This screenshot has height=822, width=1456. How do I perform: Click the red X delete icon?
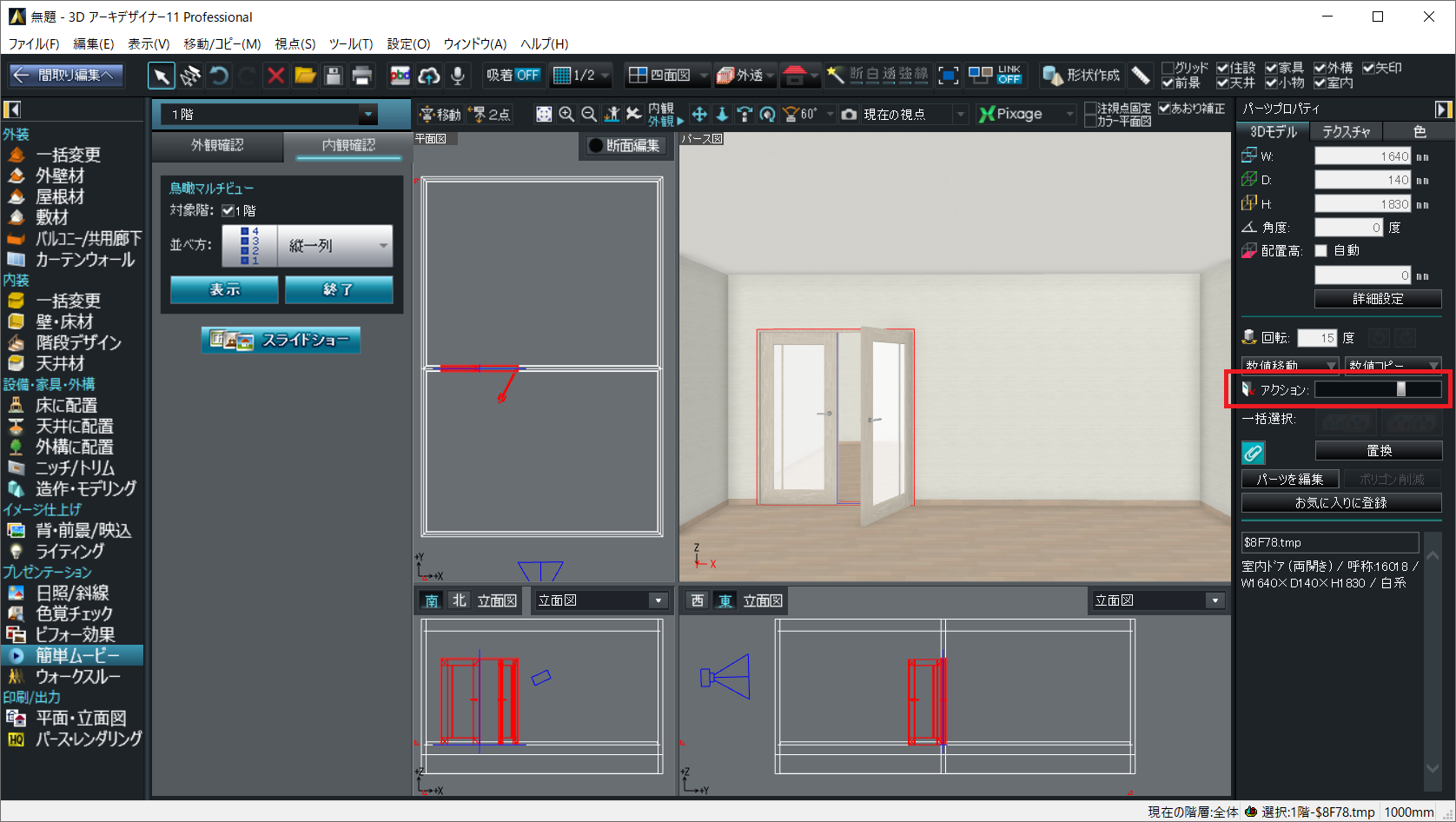276,76
